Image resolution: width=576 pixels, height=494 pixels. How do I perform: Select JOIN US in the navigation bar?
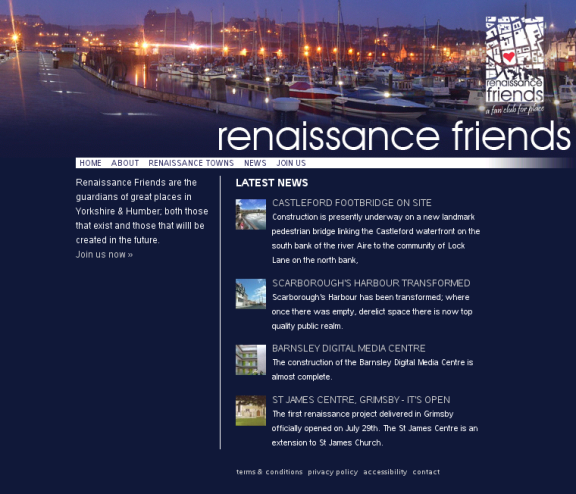tap(291, 163)
